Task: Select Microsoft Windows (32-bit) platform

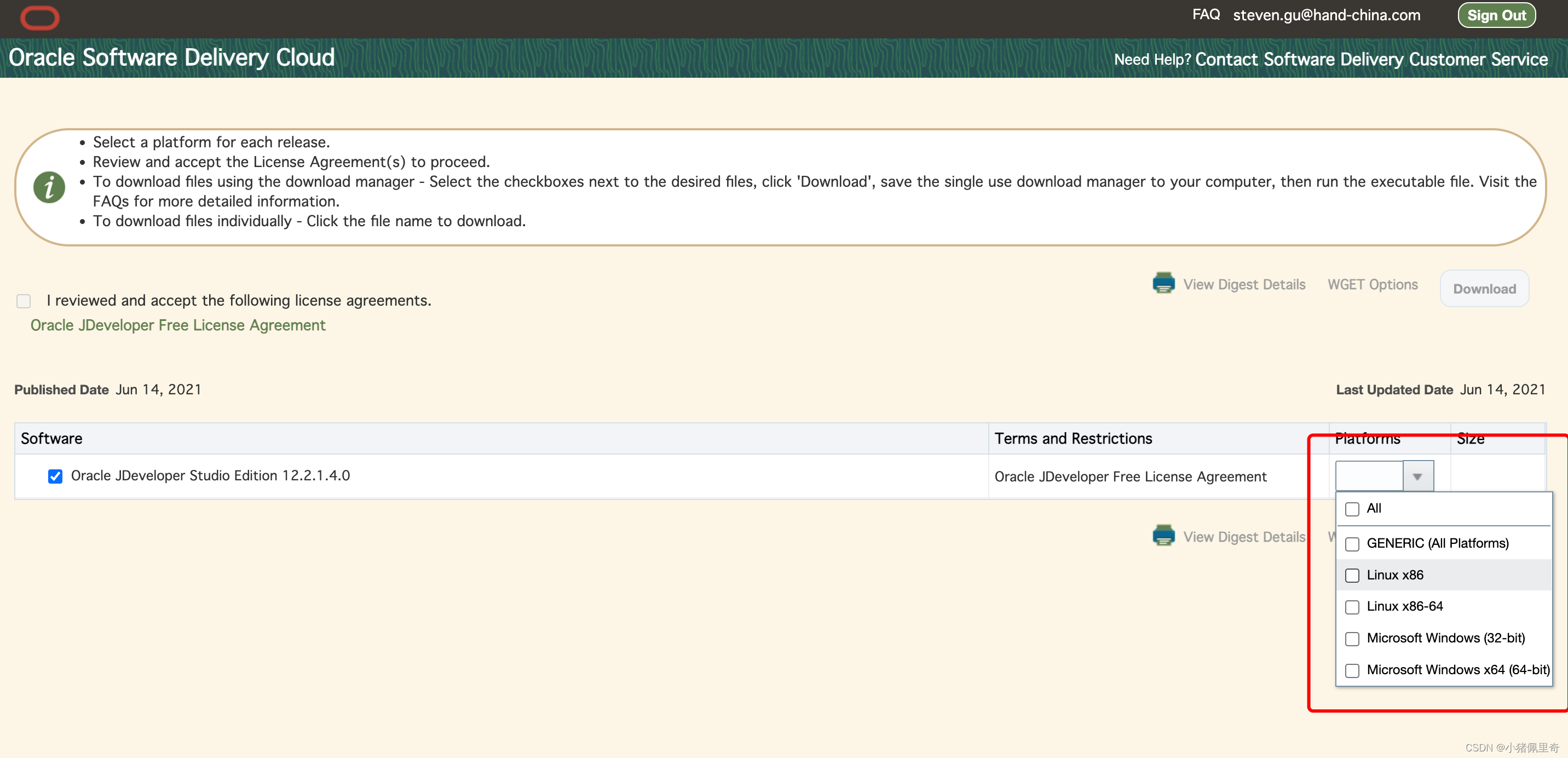Action: tap(1352, 639)
